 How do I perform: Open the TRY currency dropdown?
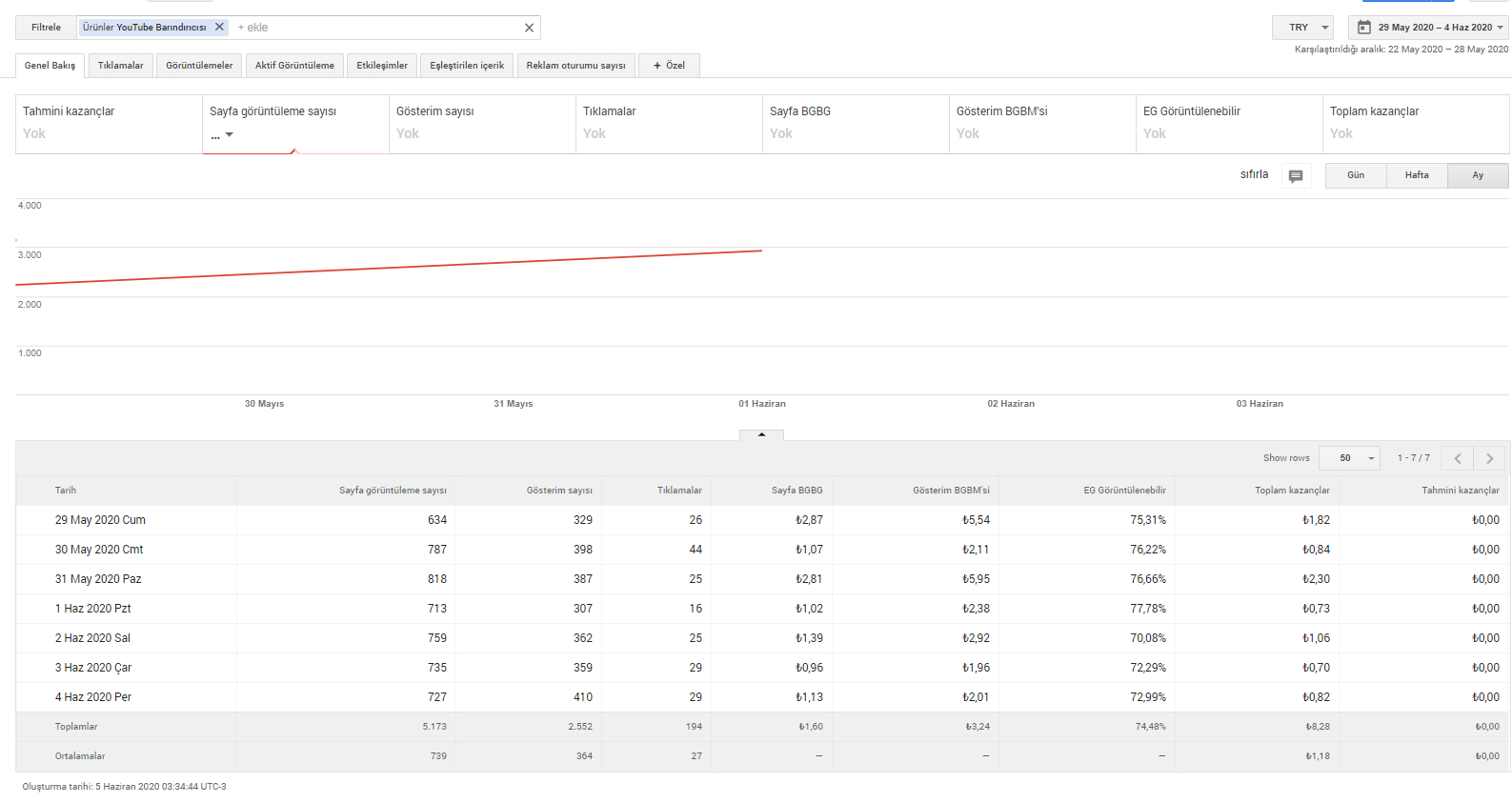pyautogui.click(x=1302, y=28)
